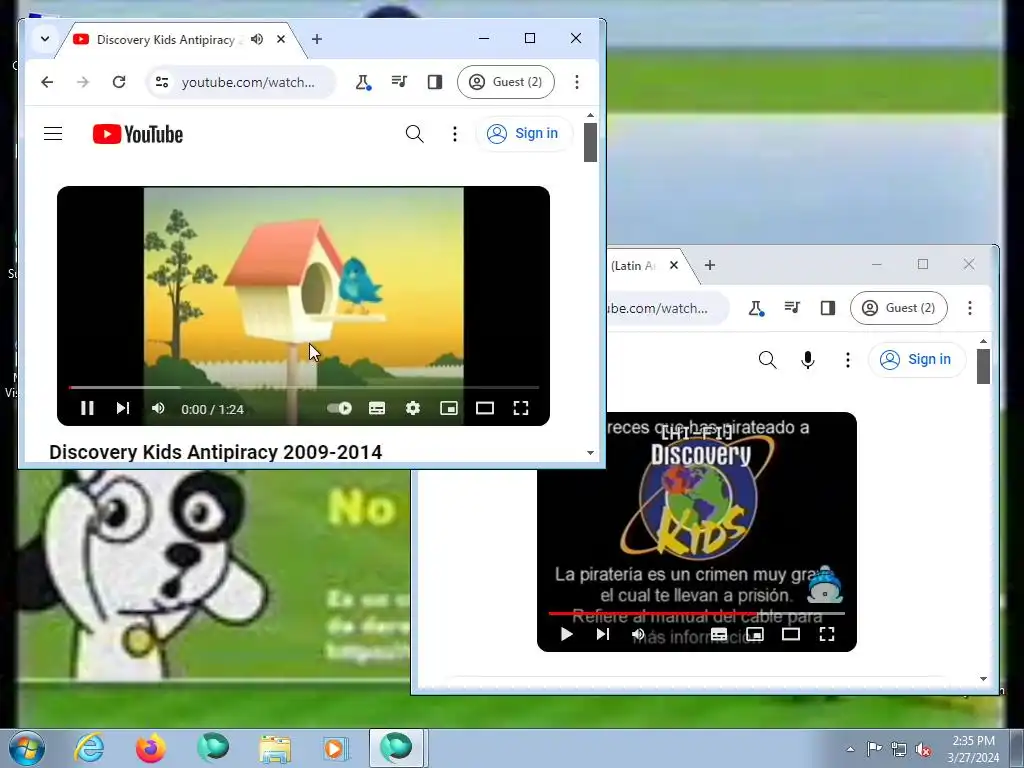Go to YouTube home via logo
This screenshot has width=1024, height=768.
(138, 134)
